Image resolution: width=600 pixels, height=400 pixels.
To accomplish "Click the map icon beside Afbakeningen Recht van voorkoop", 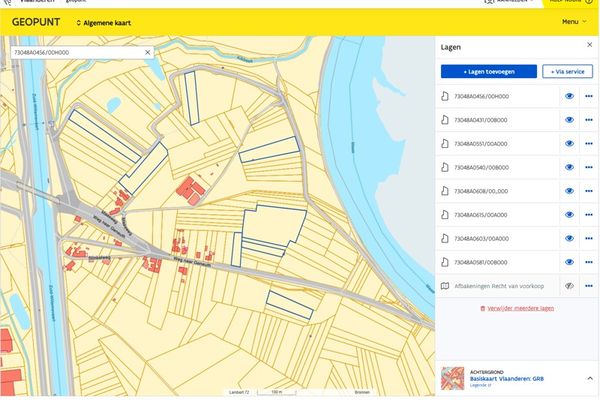I will (446, 286).
